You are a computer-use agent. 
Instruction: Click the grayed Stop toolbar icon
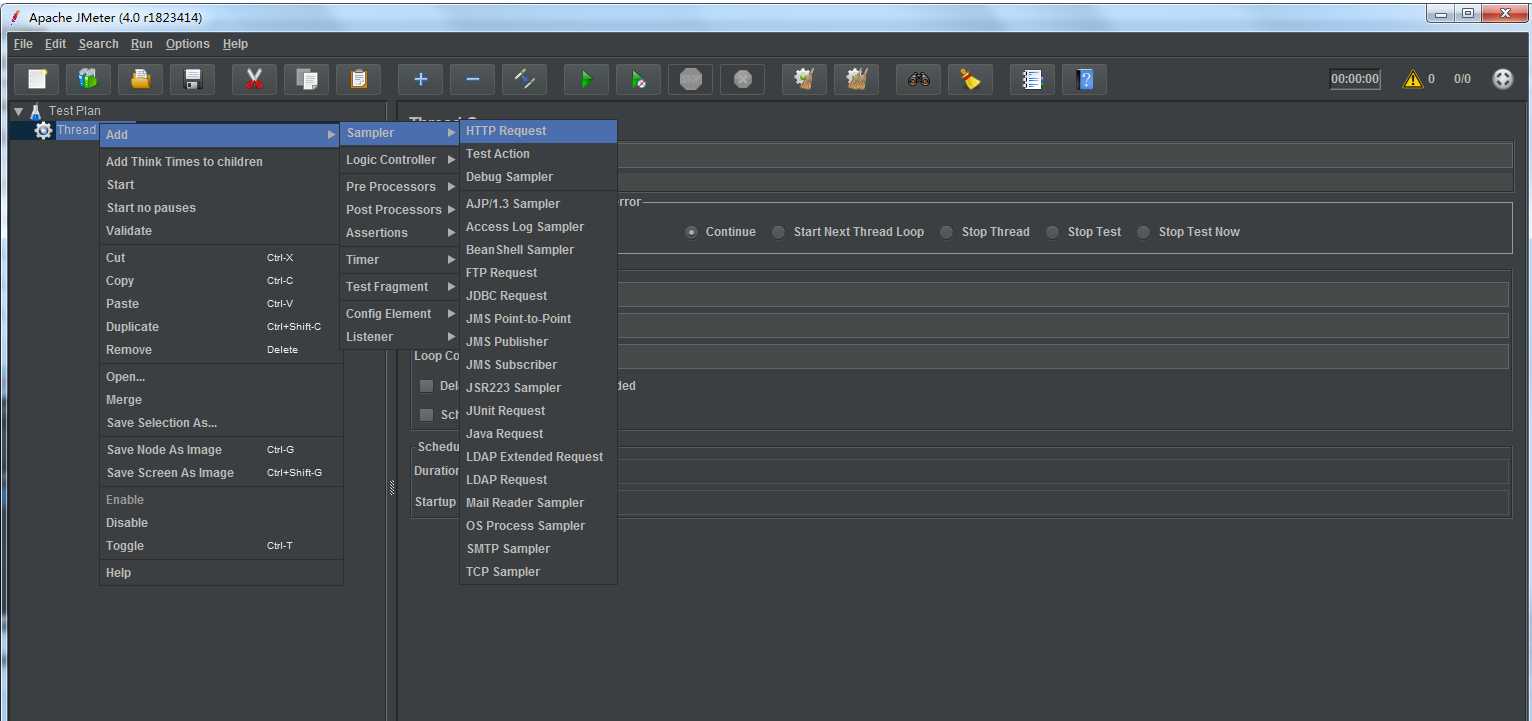coord(690,79)
